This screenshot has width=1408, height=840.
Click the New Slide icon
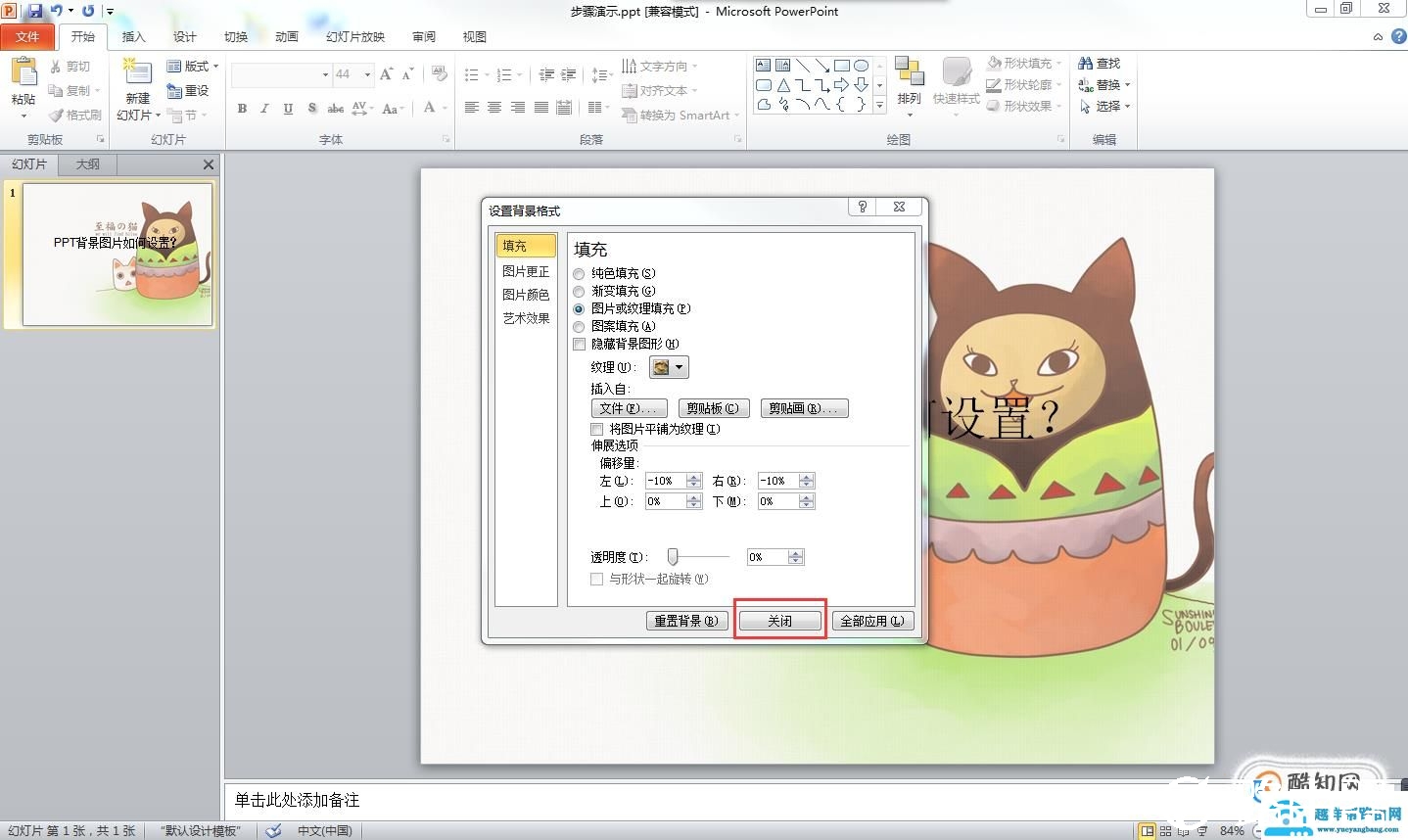click(137, 76)
